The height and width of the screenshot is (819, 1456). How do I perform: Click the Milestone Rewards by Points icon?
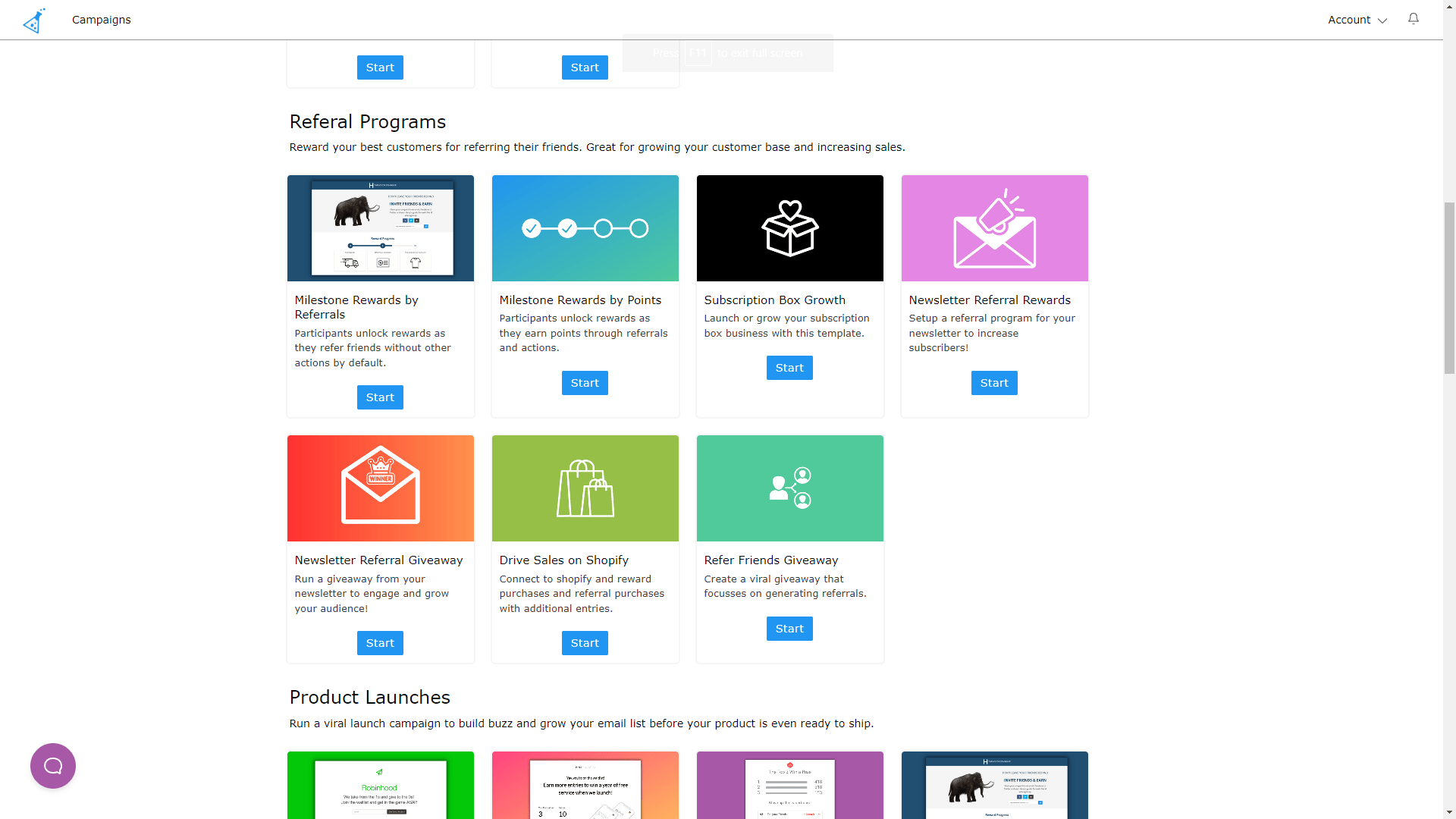pos(584,228)
